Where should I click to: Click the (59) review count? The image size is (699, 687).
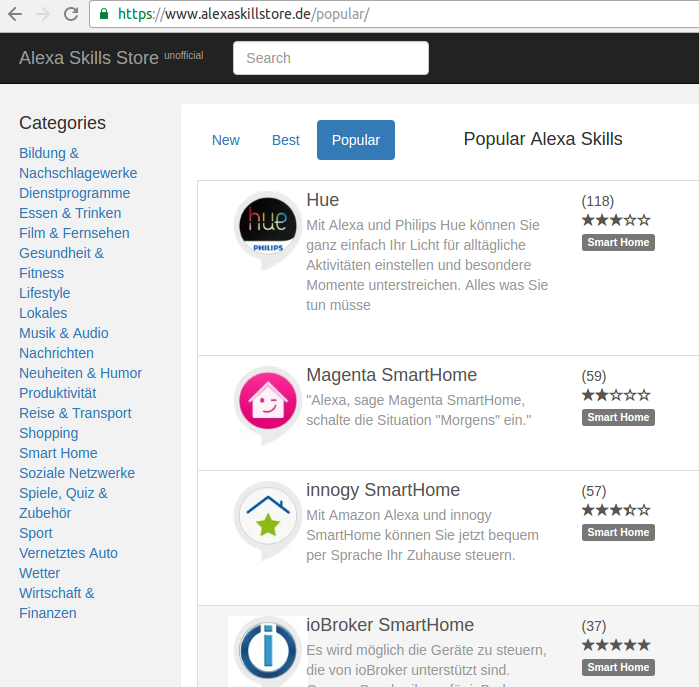tap(593, 376)
